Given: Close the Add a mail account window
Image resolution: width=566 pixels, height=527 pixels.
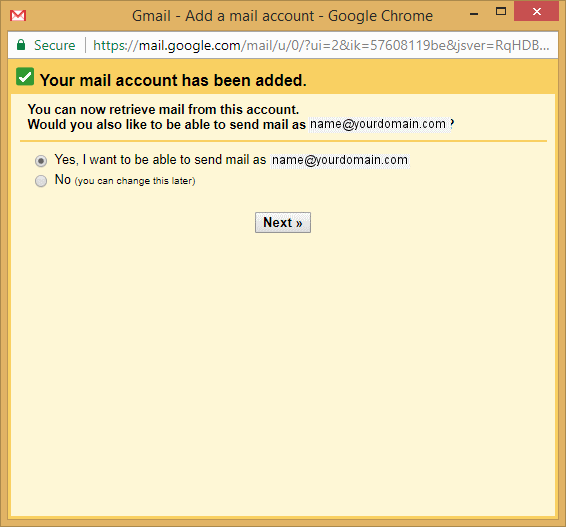Looking at the screenshot, I should click(536, 12).
